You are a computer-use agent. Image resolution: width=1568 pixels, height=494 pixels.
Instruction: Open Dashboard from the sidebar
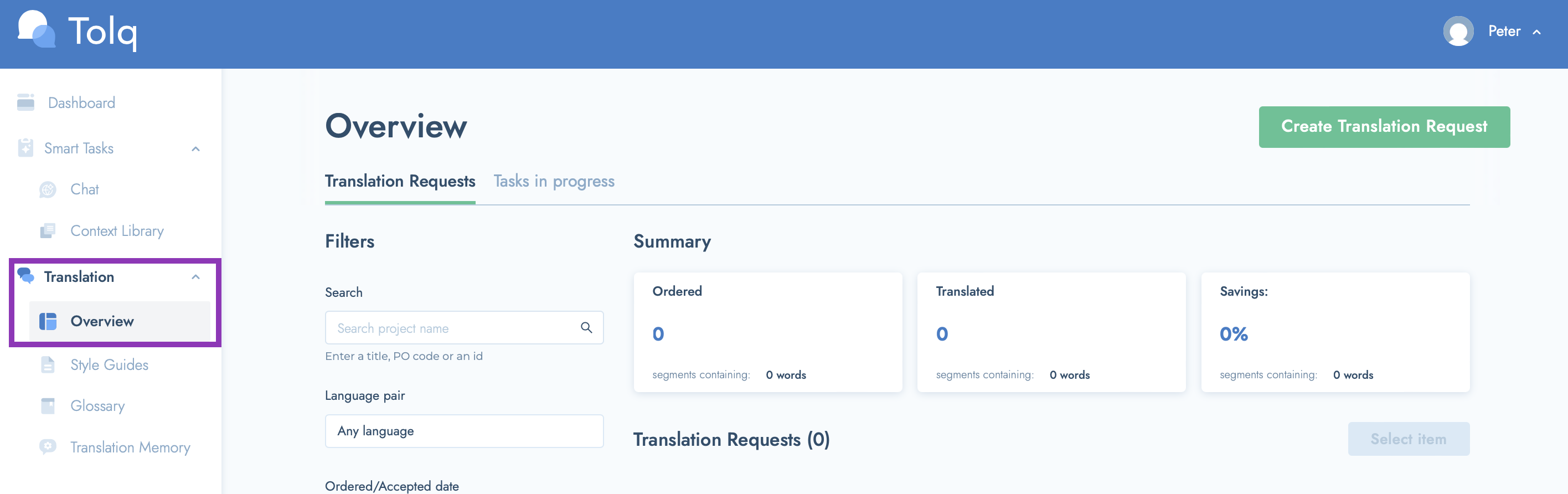point(81,103)
